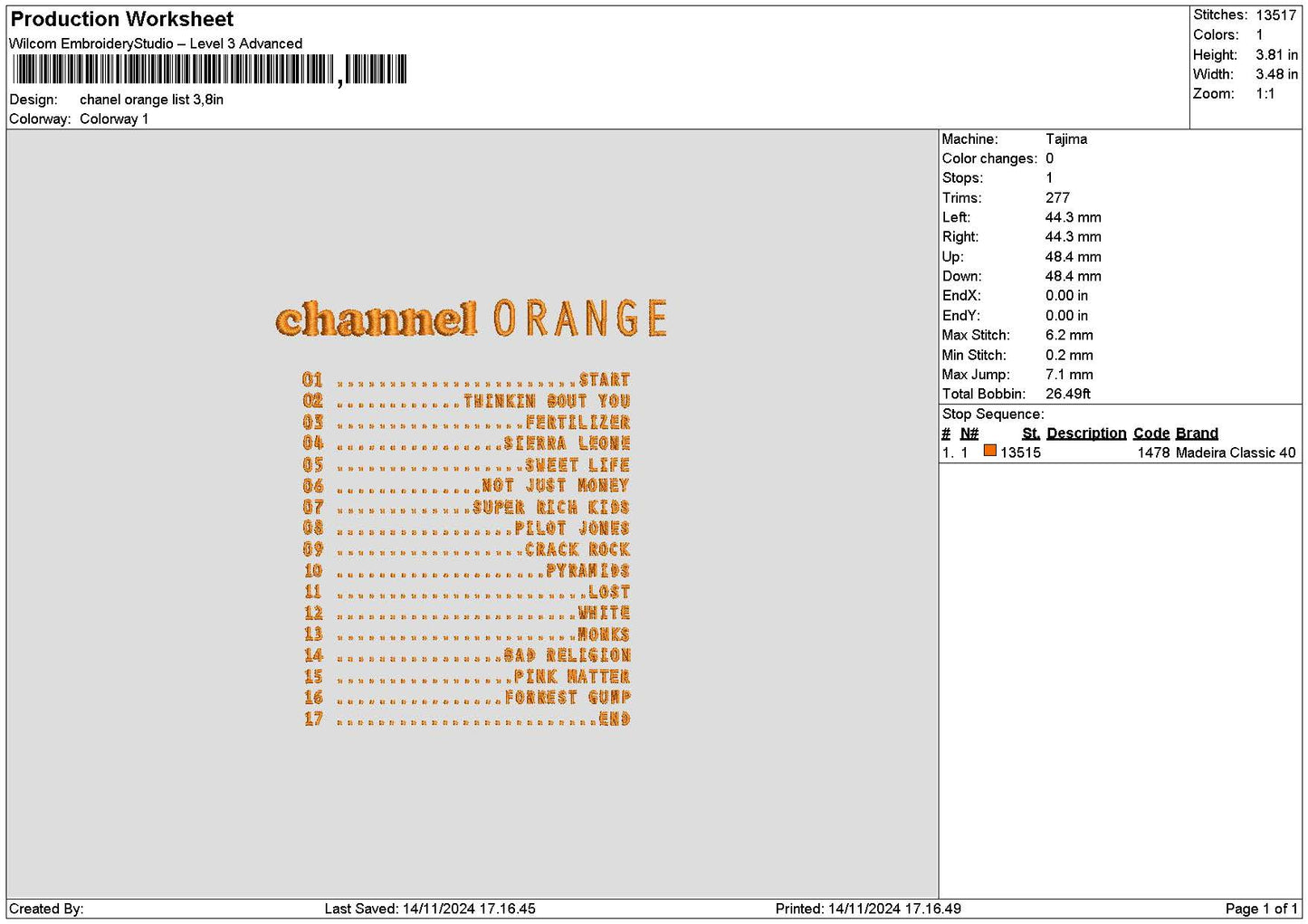The height and width of the screenshot is (924, 1308).
Task: Click the 'Production Worksheet' title
Action: pos(122,19)
